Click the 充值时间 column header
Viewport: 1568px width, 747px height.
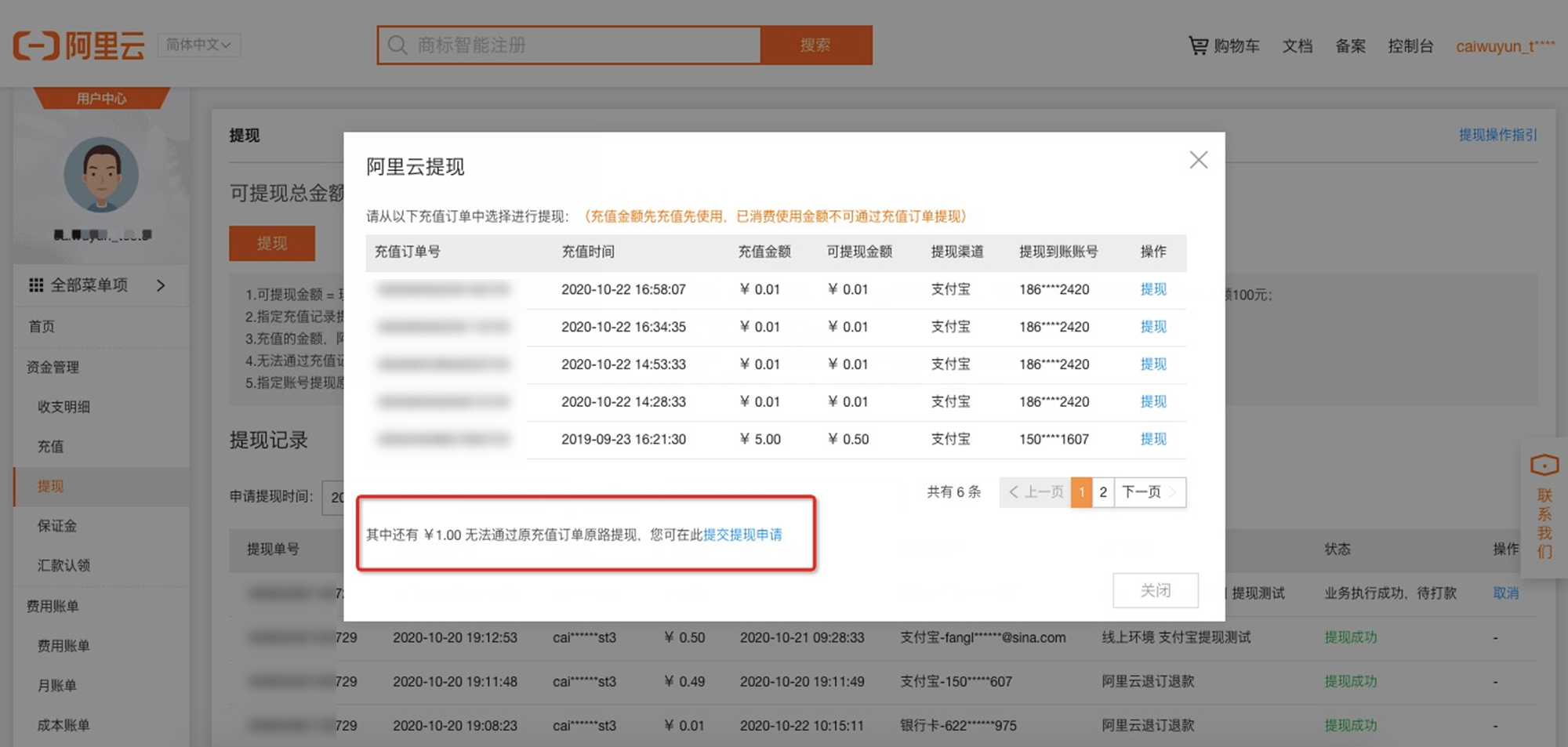tap(588, 252)
